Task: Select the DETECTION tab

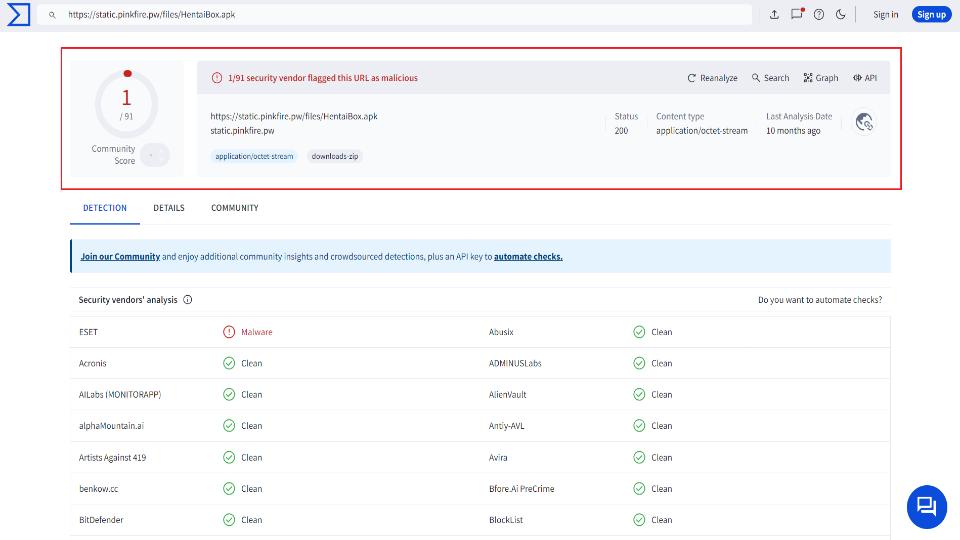Action: (105, 208)
